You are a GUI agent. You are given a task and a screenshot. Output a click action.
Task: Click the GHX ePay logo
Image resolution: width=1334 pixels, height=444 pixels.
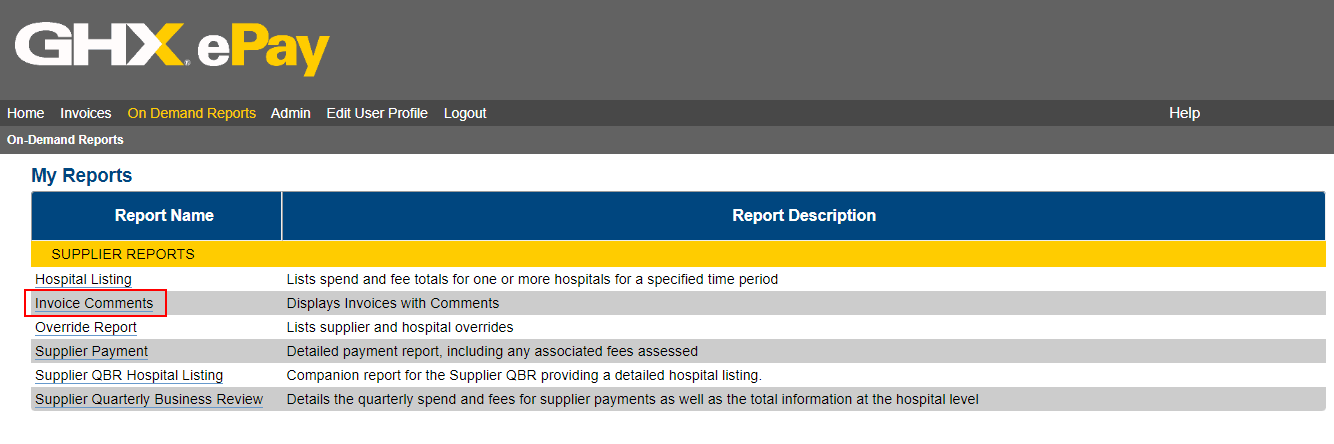[172, 48]
